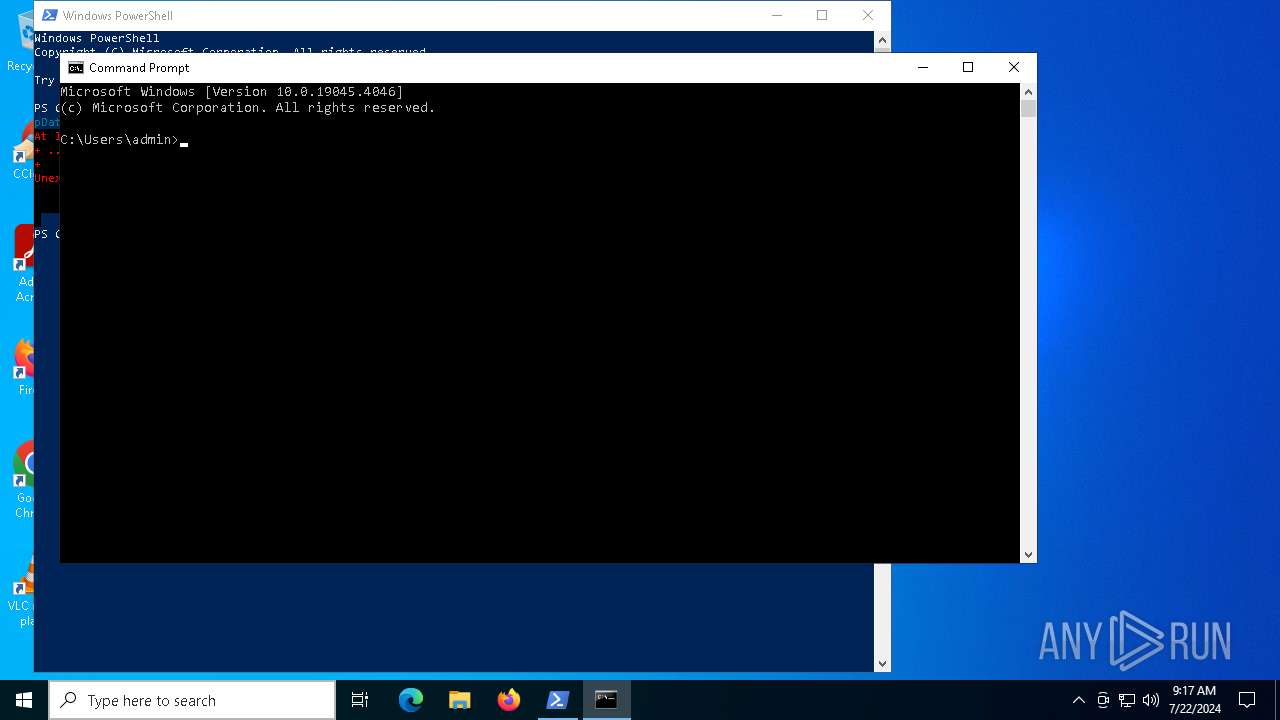Image resolution: width=1280 pixels, height=720 pixels.
Task: Maximize the Command Prompt window
Action: [968, 67]
